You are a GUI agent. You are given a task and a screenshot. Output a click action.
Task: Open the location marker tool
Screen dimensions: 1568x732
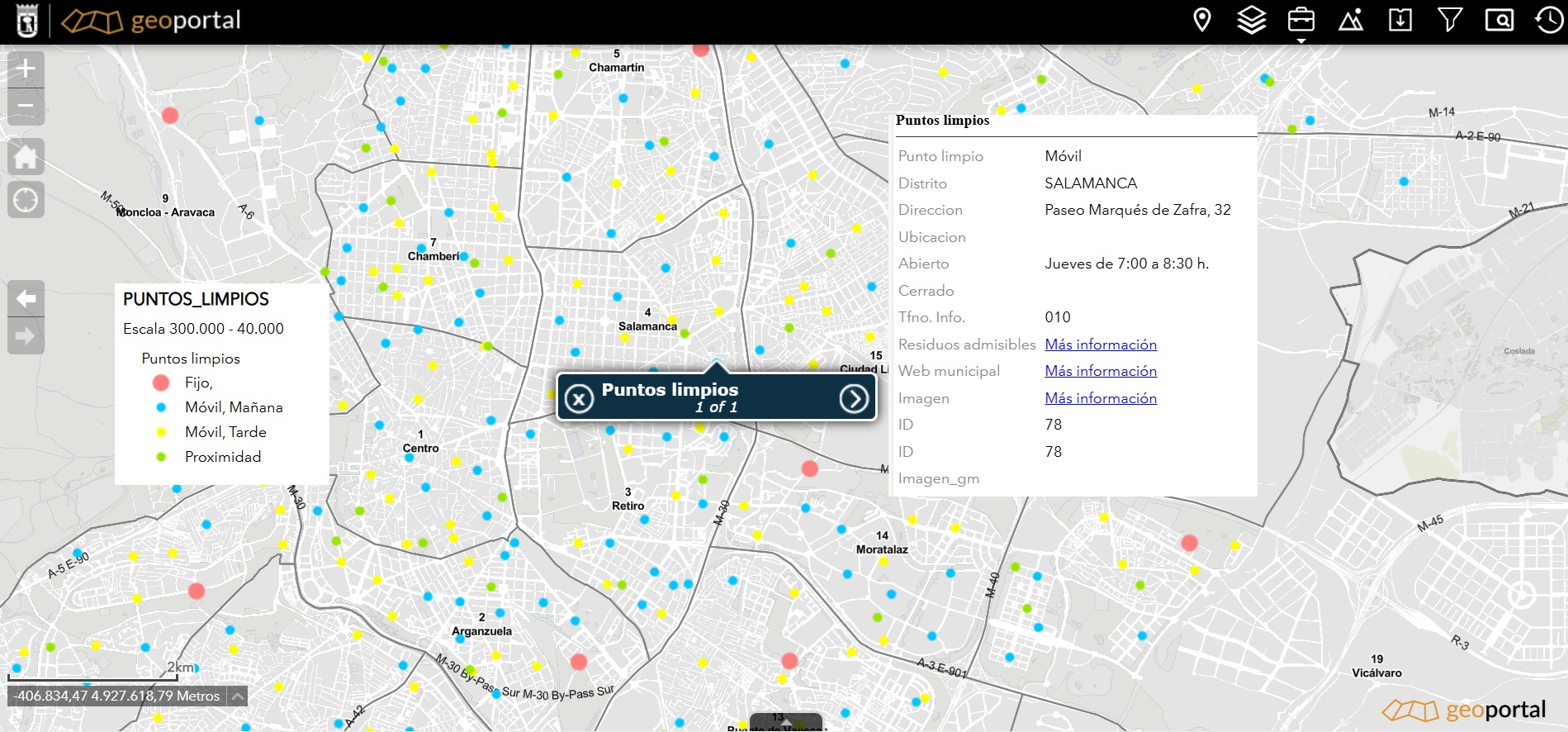click(1202, 20)
